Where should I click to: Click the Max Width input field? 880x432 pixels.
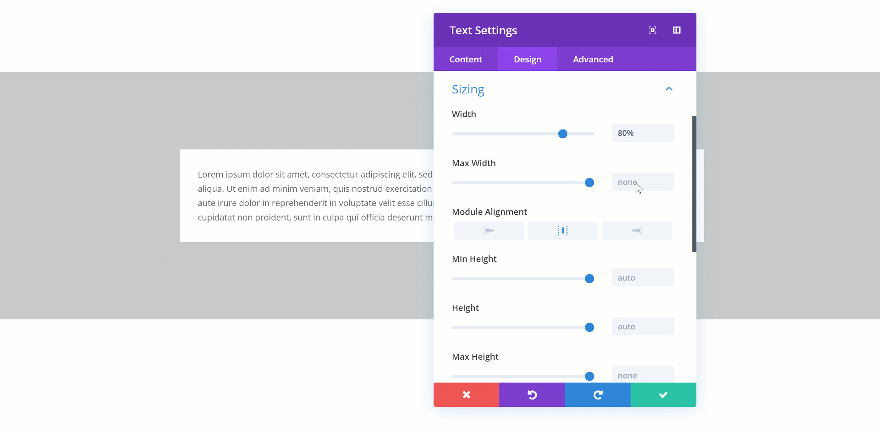click(642, 182)
